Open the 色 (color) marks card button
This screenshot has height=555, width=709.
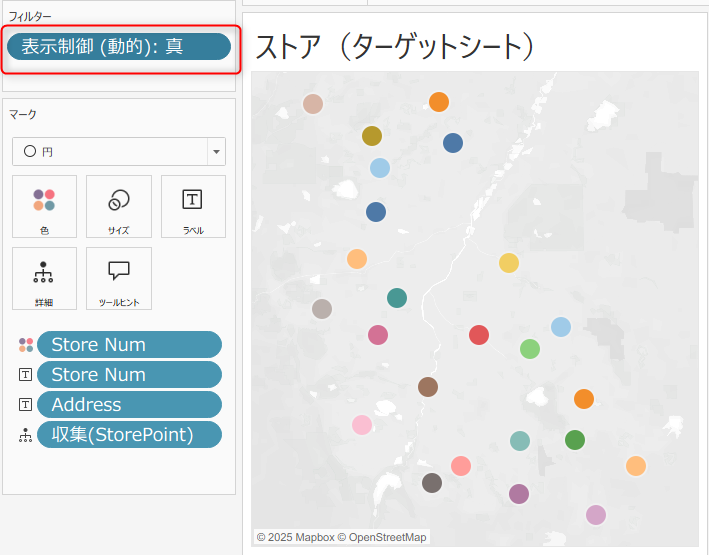pos(44,206)
